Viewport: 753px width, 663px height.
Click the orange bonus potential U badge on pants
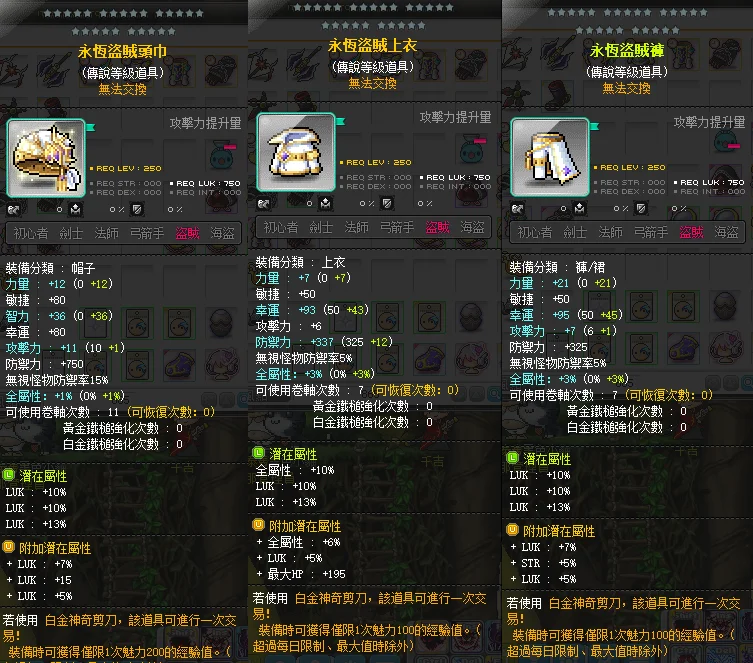point(512,530)
